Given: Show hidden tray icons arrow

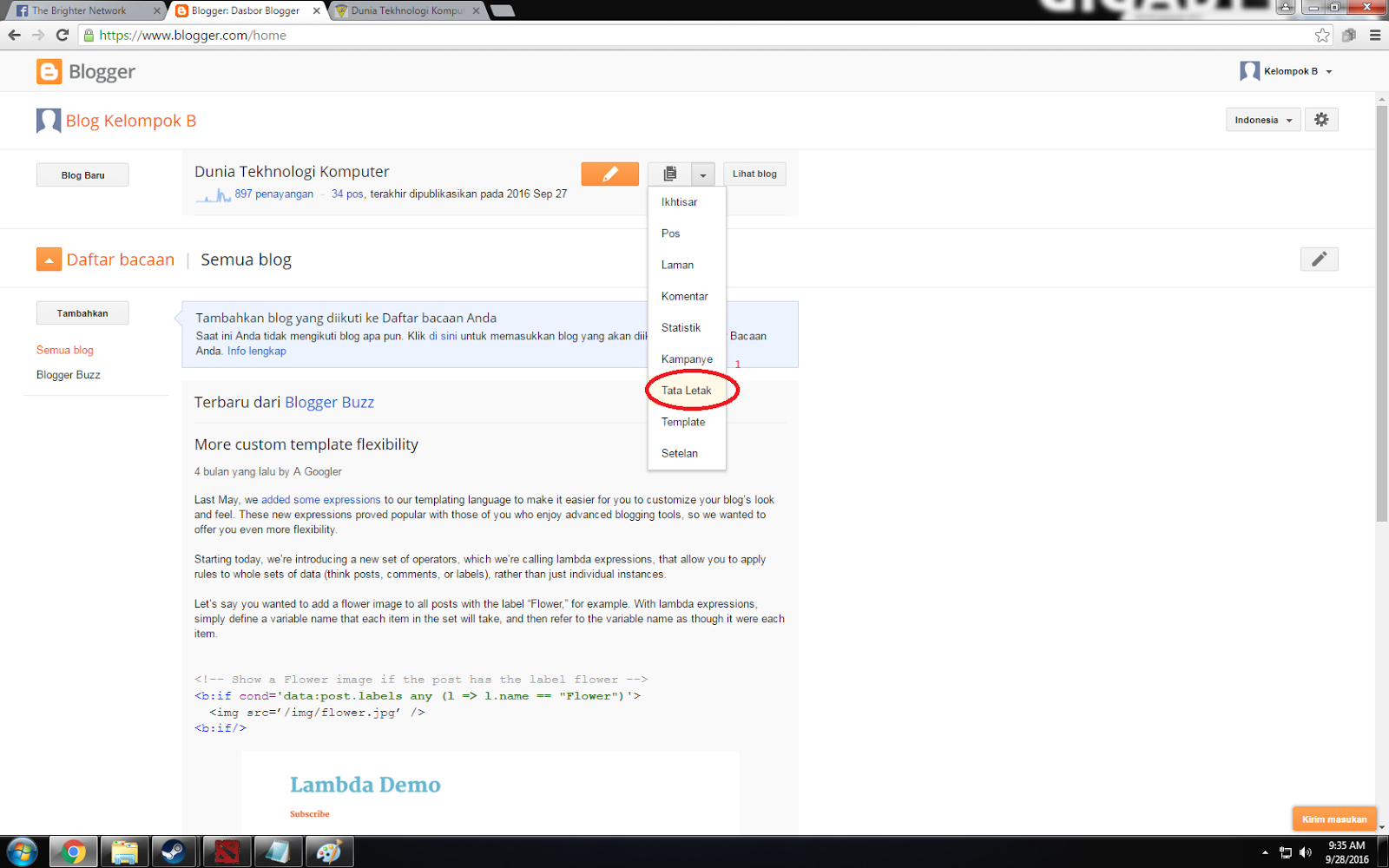Looking at the screenshot, I should [x=1265, y=852].
